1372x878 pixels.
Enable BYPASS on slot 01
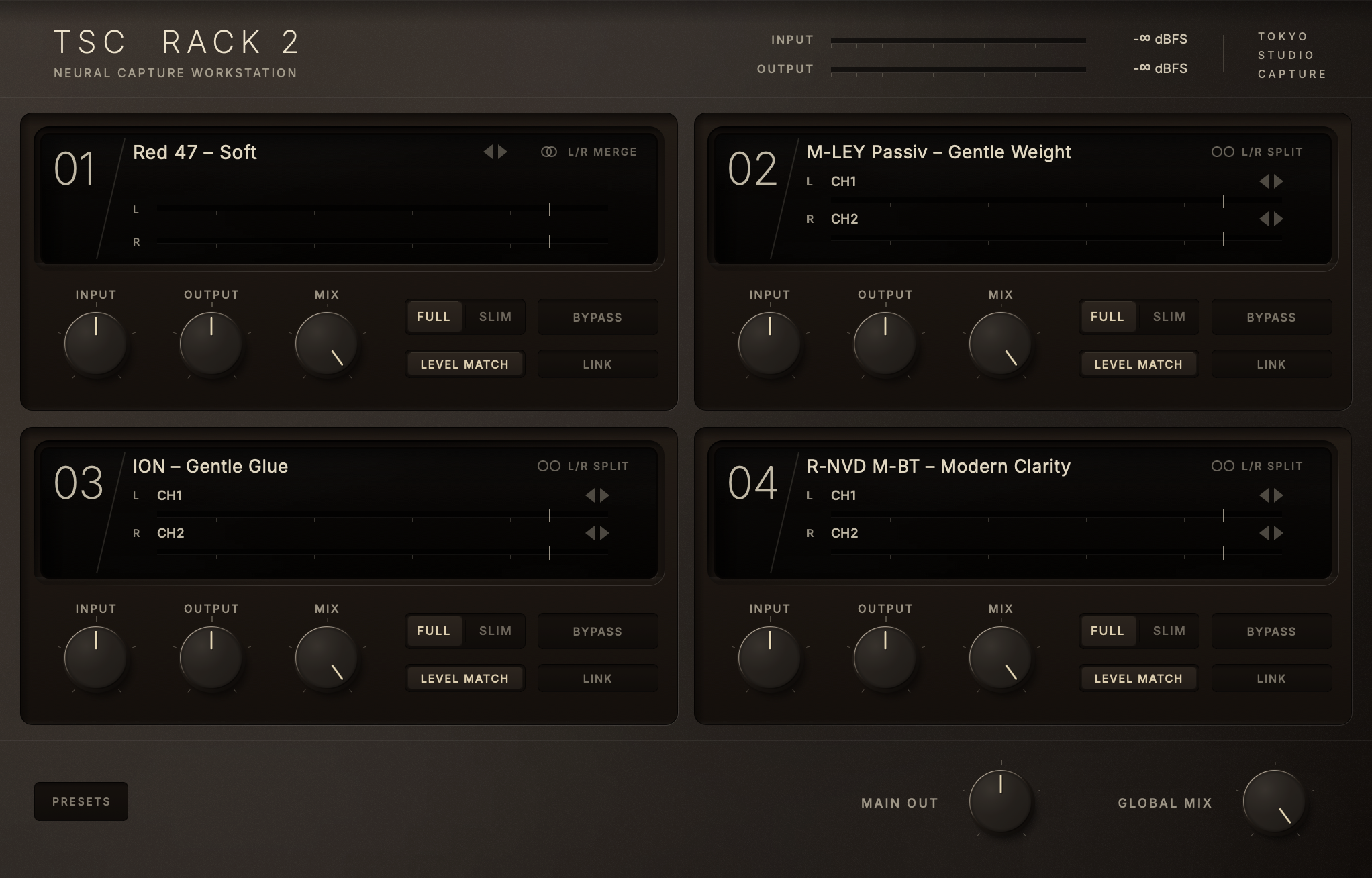click(x=597, y=317)
